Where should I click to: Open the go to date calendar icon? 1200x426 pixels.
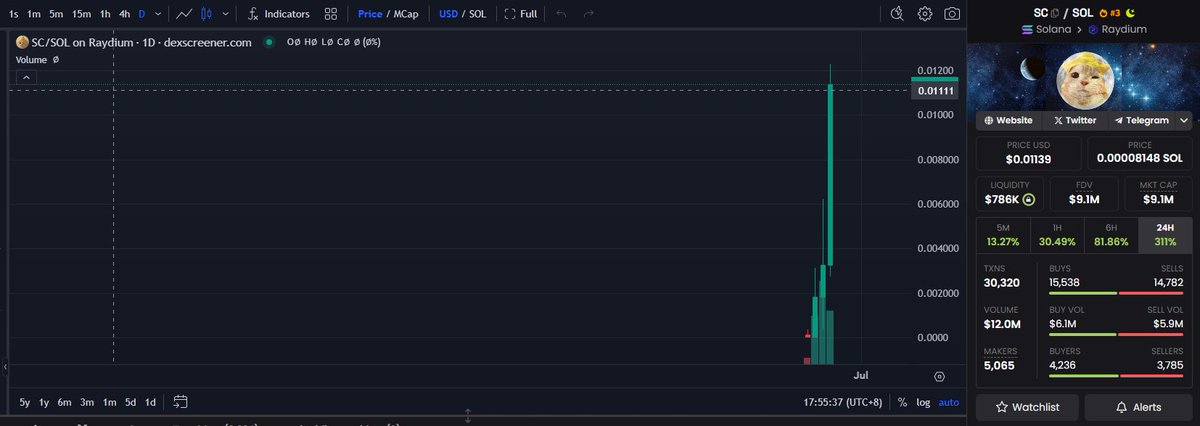(x=180, y=402)
